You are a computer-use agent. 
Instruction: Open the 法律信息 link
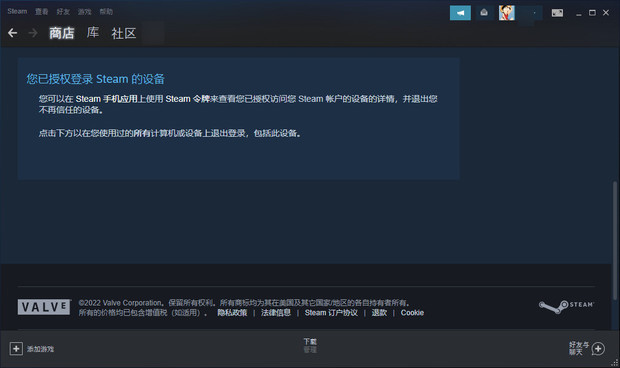tap(276, 313)
